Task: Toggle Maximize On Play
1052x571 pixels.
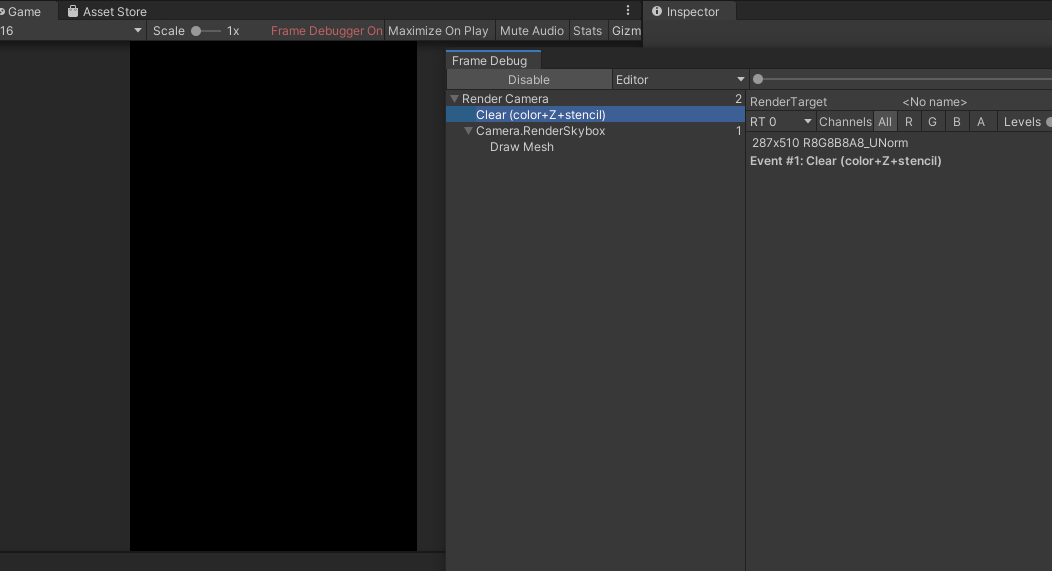Action: [438, 31]
